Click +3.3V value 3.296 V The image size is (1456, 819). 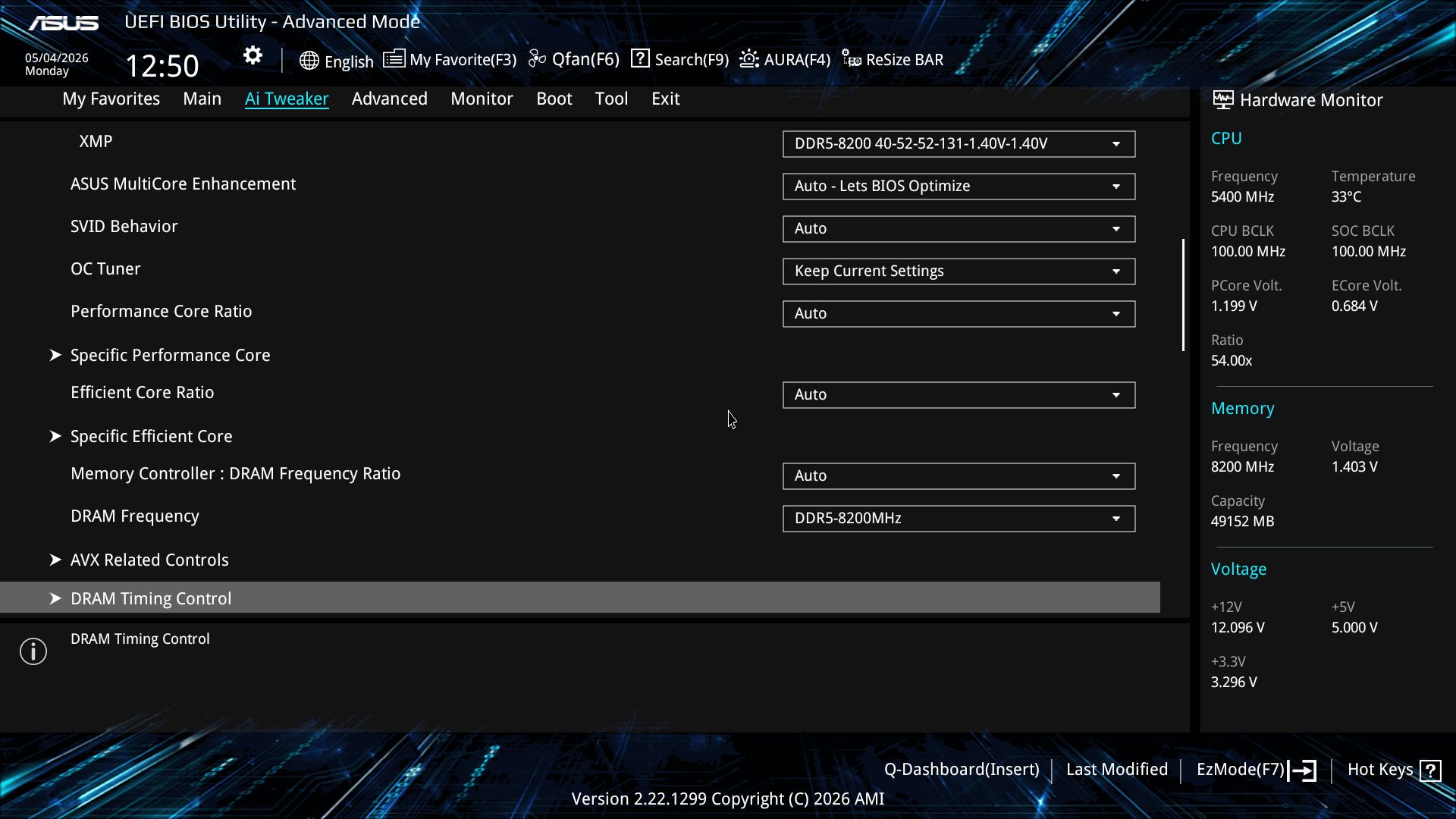(1234, 682)
